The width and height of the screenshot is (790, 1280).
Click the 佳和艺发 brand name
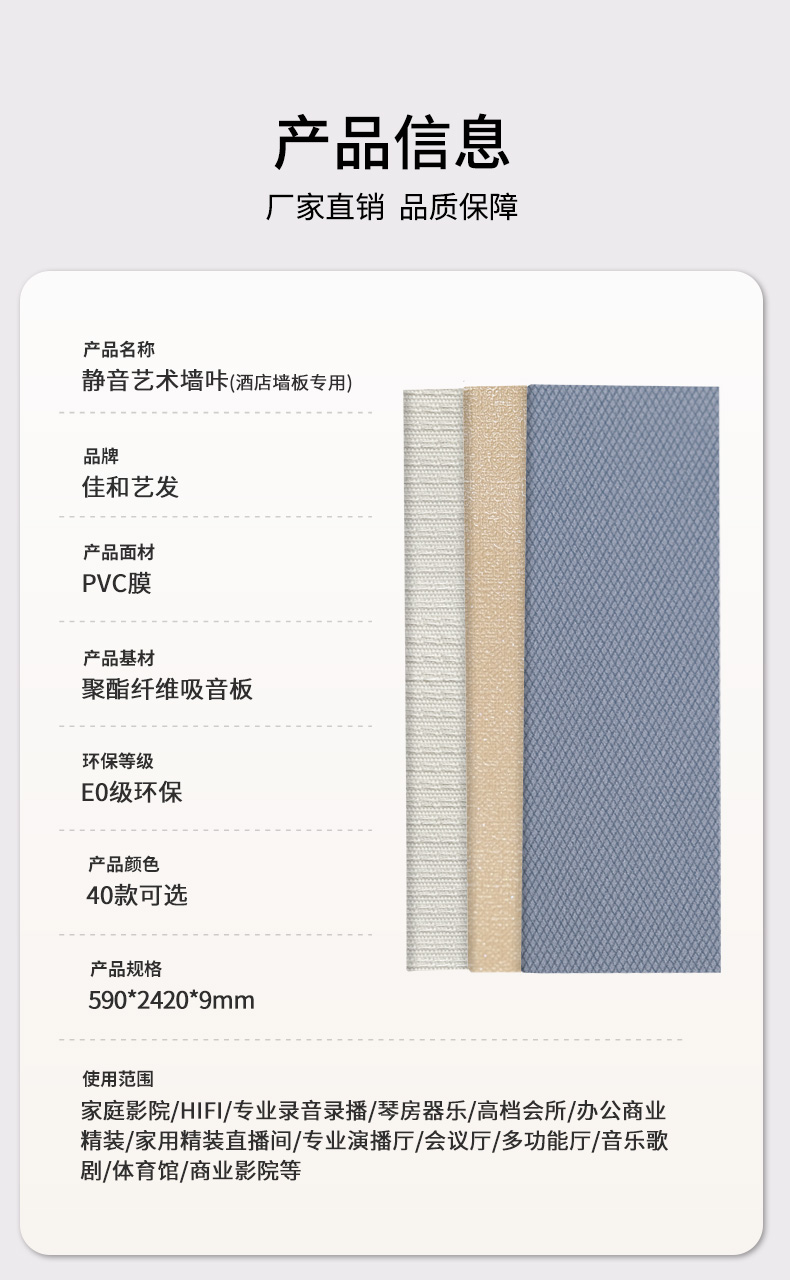(x=130, y=487)
